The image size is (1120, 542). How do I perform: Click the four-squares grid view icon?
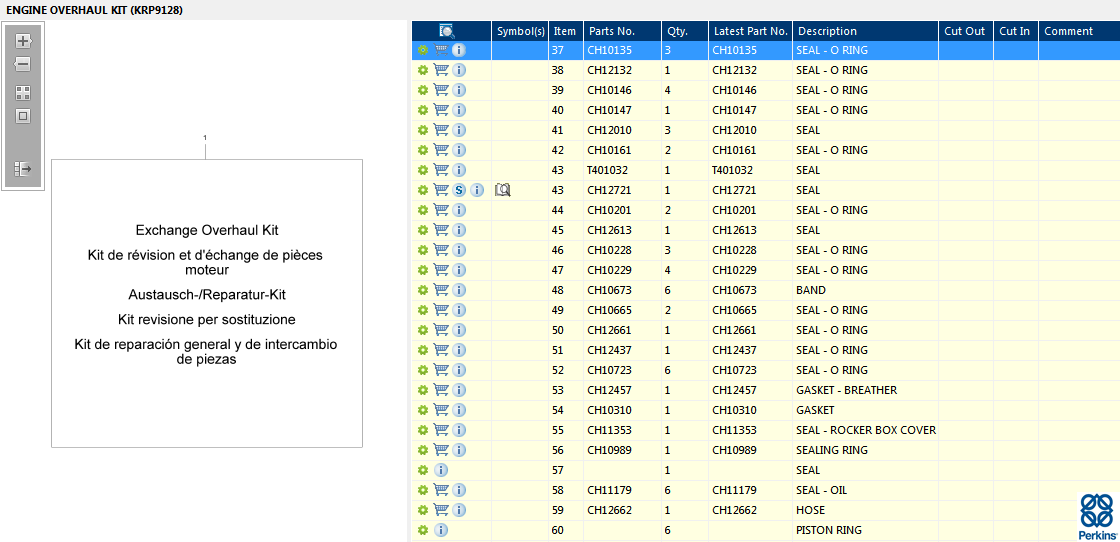23,92
